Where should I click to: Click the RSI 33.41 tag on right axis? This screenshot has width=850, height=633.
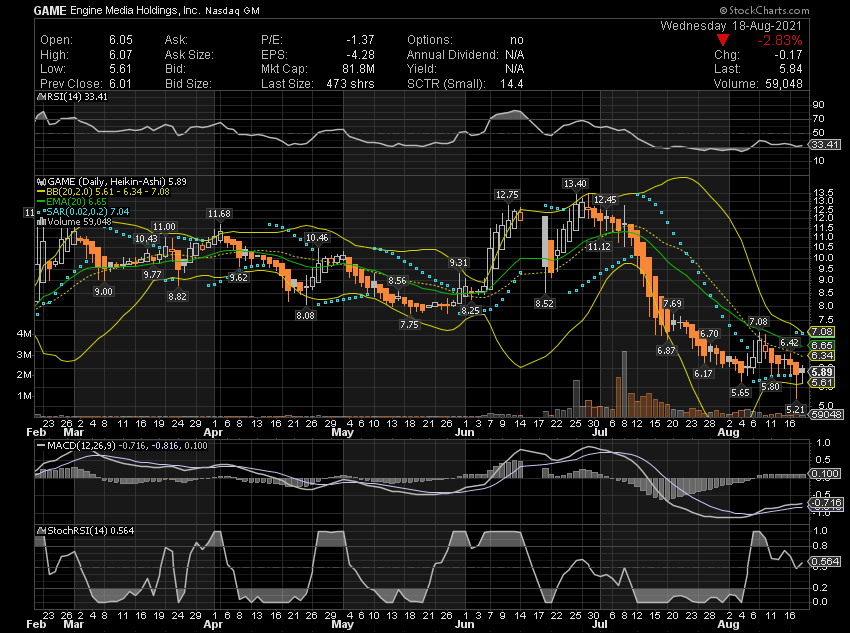(x=825, y=144)
